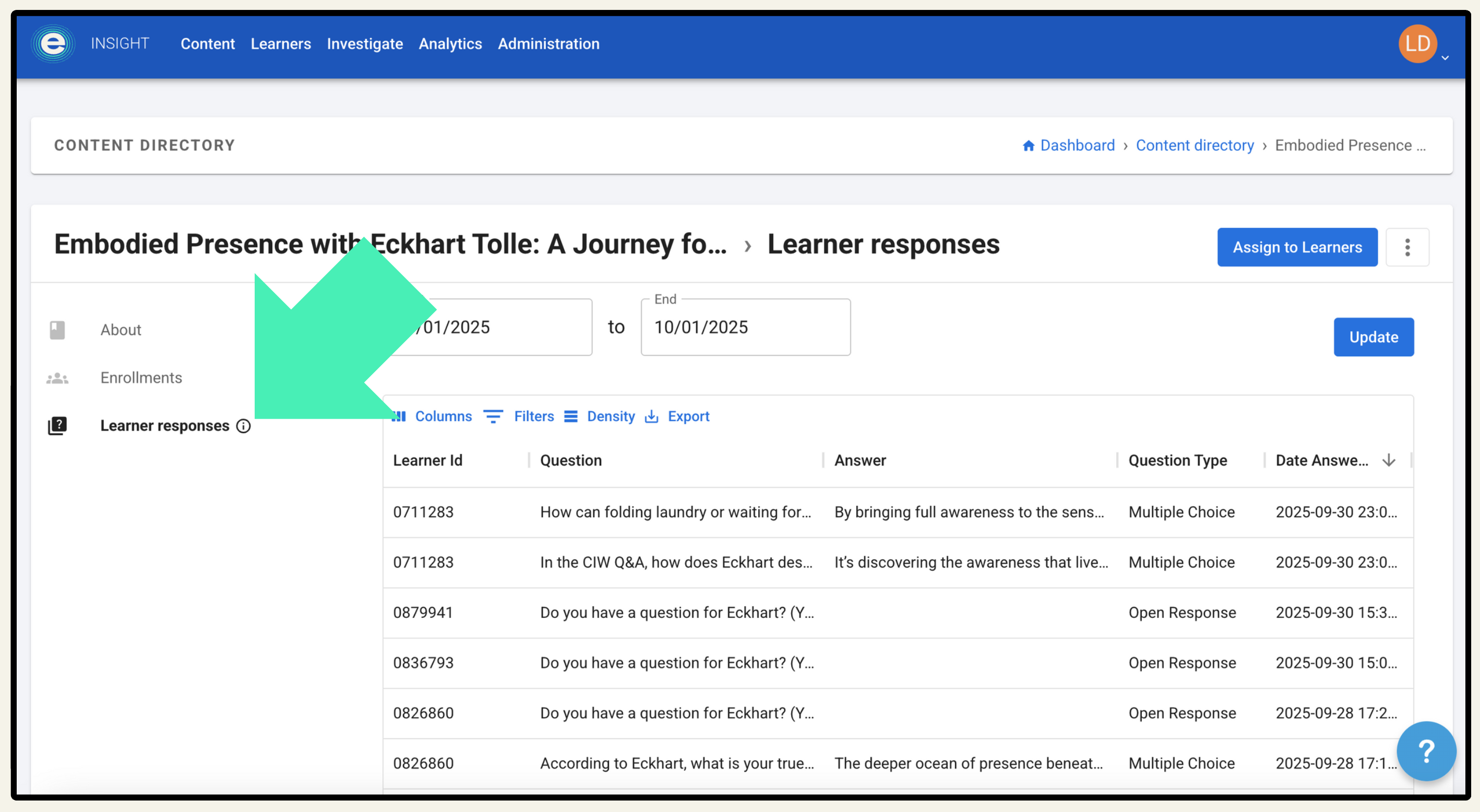Go to the Enrollments section
The width and height of the screenshot is (1480, 812).
(141, 377)
